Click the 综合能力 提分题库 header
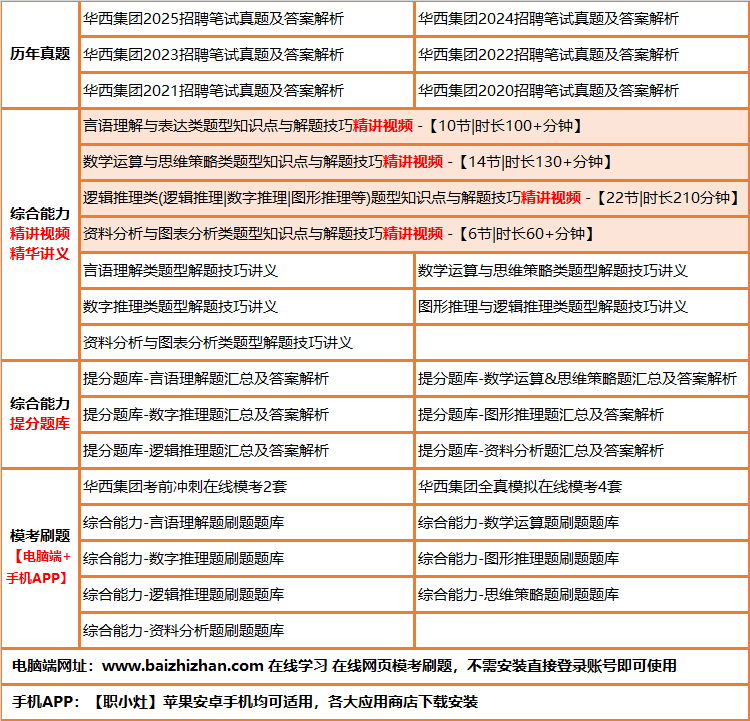 click(40, 414)
